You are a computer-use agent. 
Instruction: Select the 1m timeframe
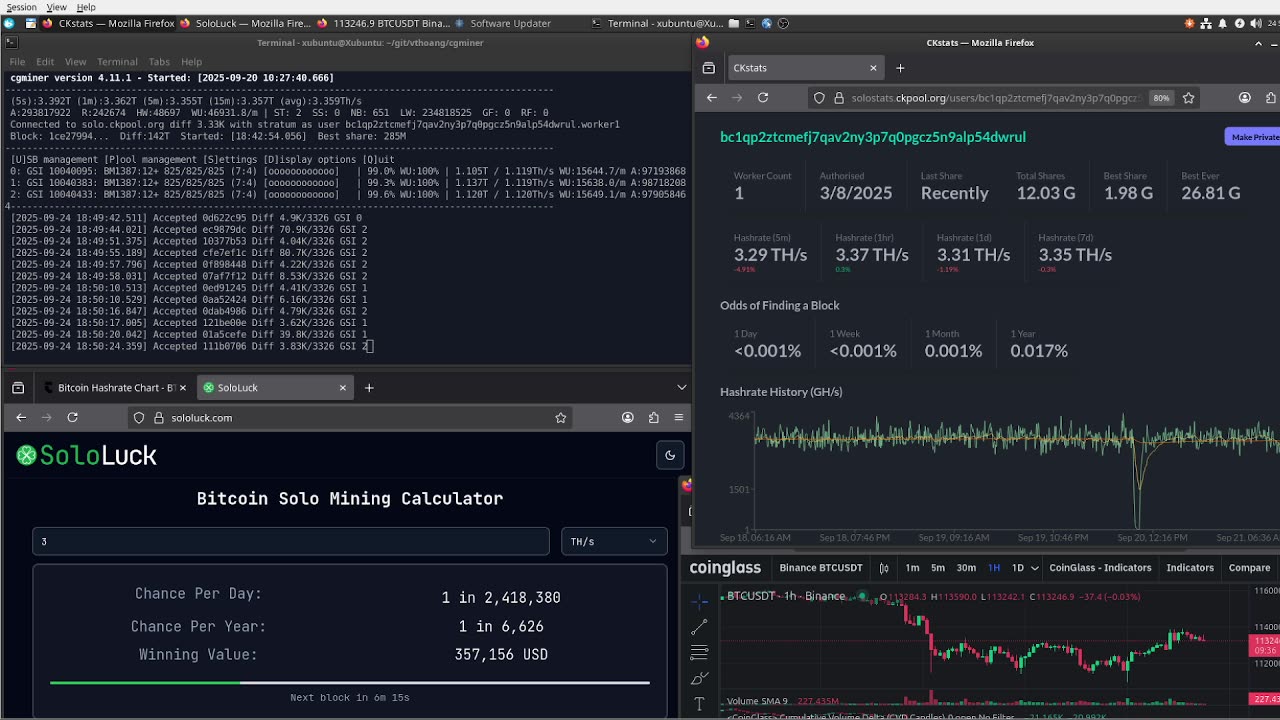coord(912,568)
